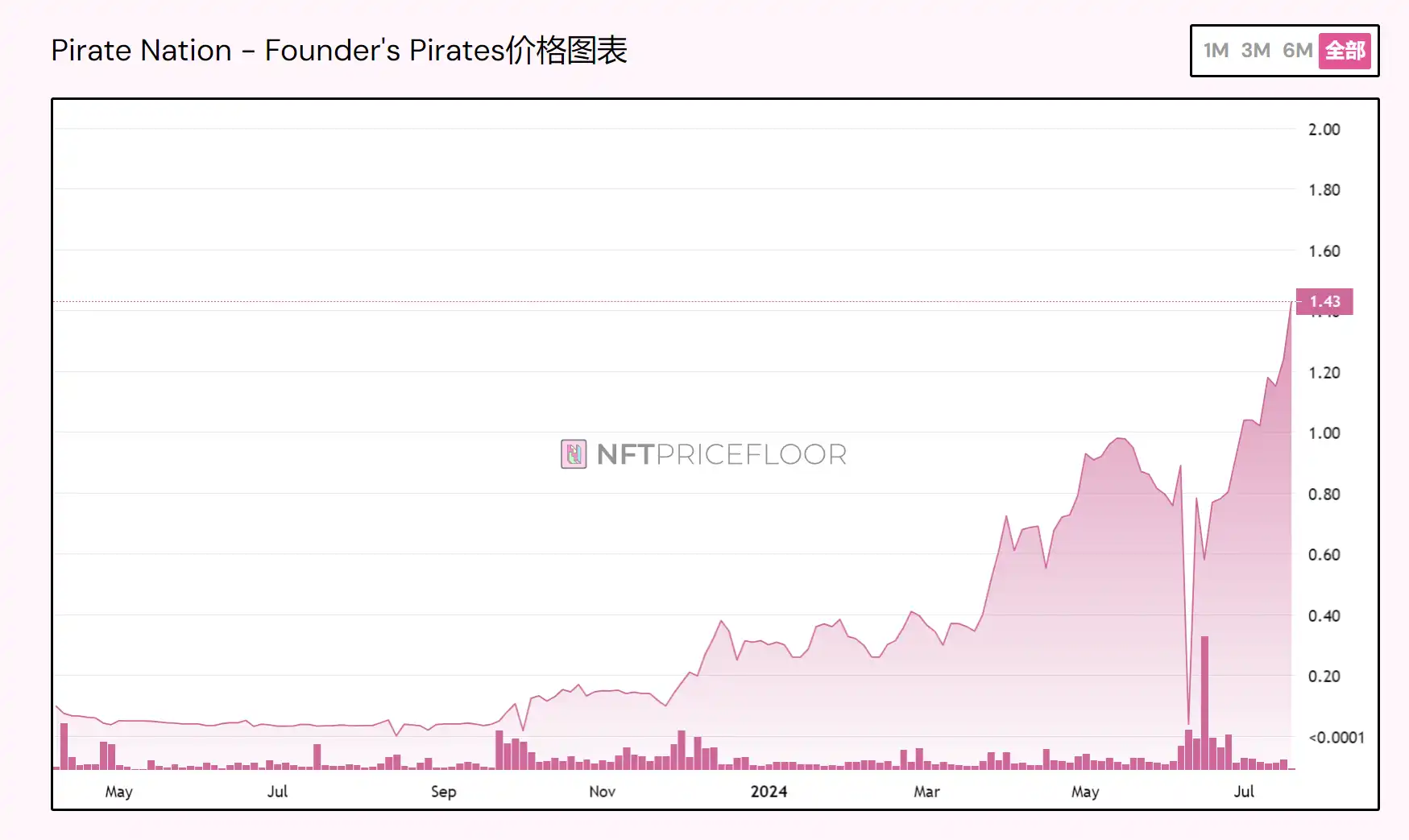Click inside the chart plot area
The width and height of the screenshot is (1409, 840).
[644, 403]
